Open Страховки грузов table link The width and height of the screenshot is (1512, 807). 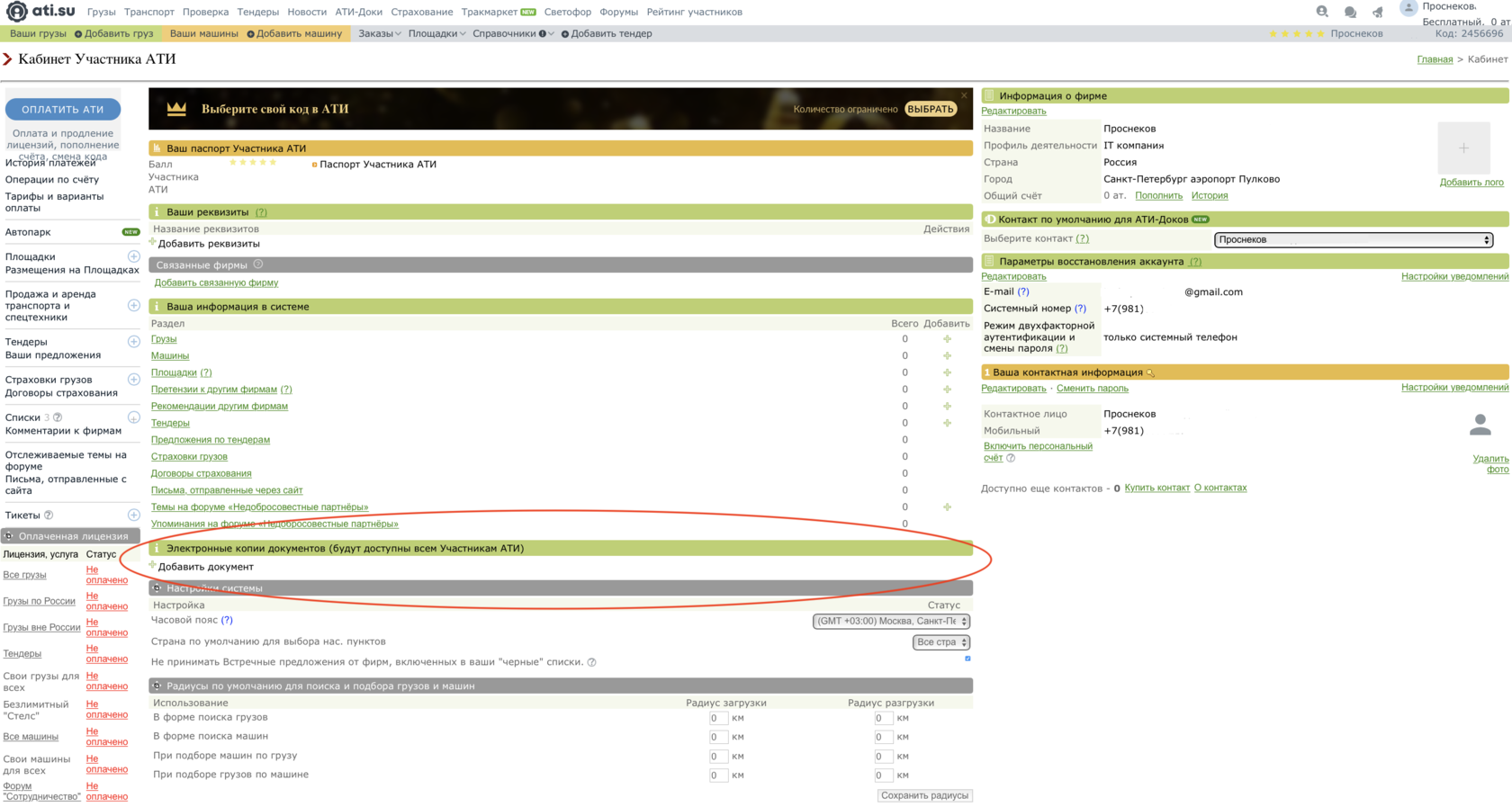pos(189,457)
